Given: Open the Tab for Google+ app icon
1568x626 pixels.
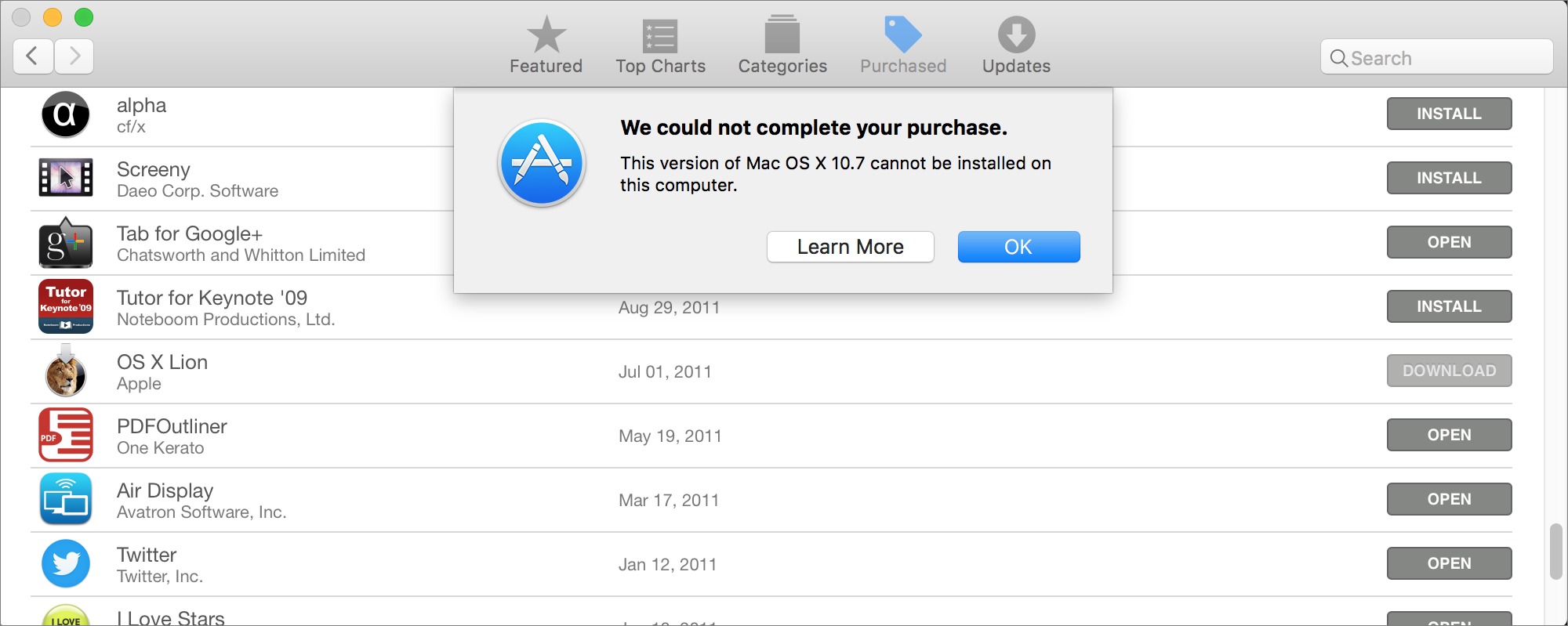Looking at the screenshot, I should [x=65, y=242].
